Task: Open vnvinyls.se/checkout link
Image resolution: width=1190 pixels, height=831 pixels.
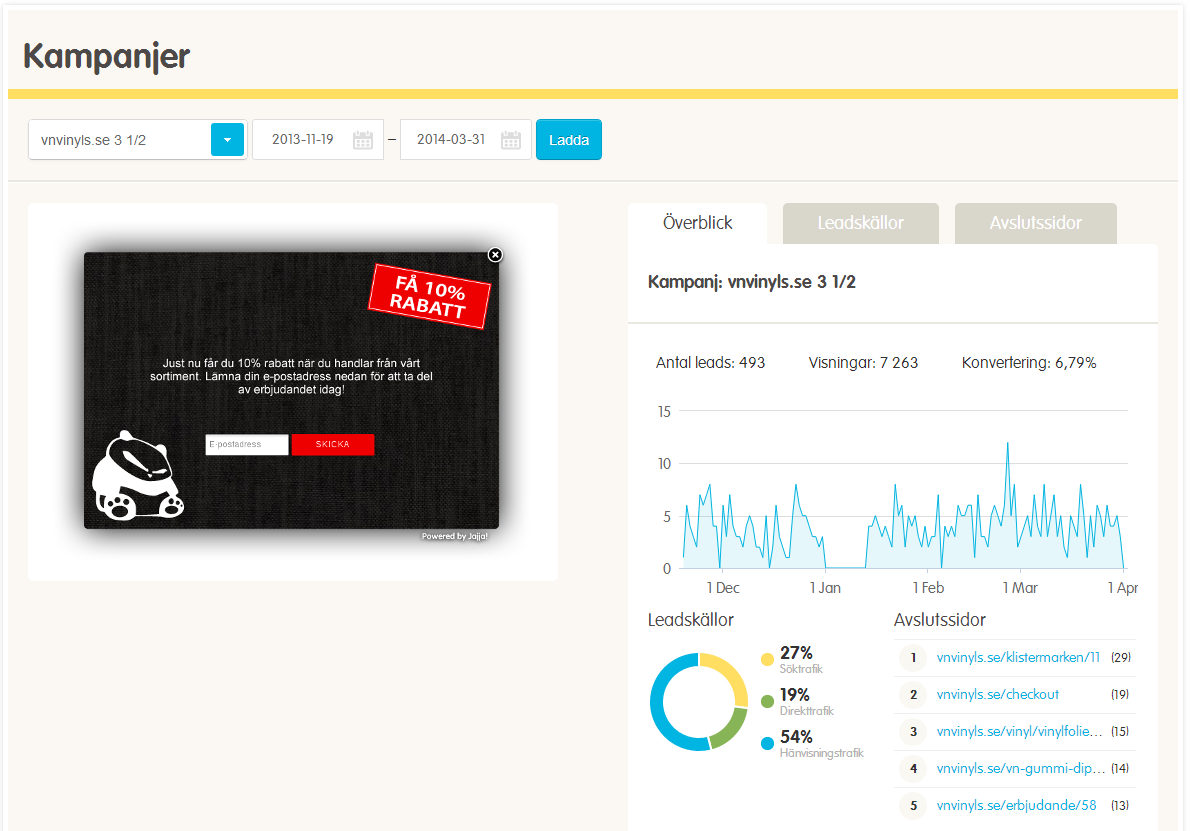Action: (x=997, y=694)
